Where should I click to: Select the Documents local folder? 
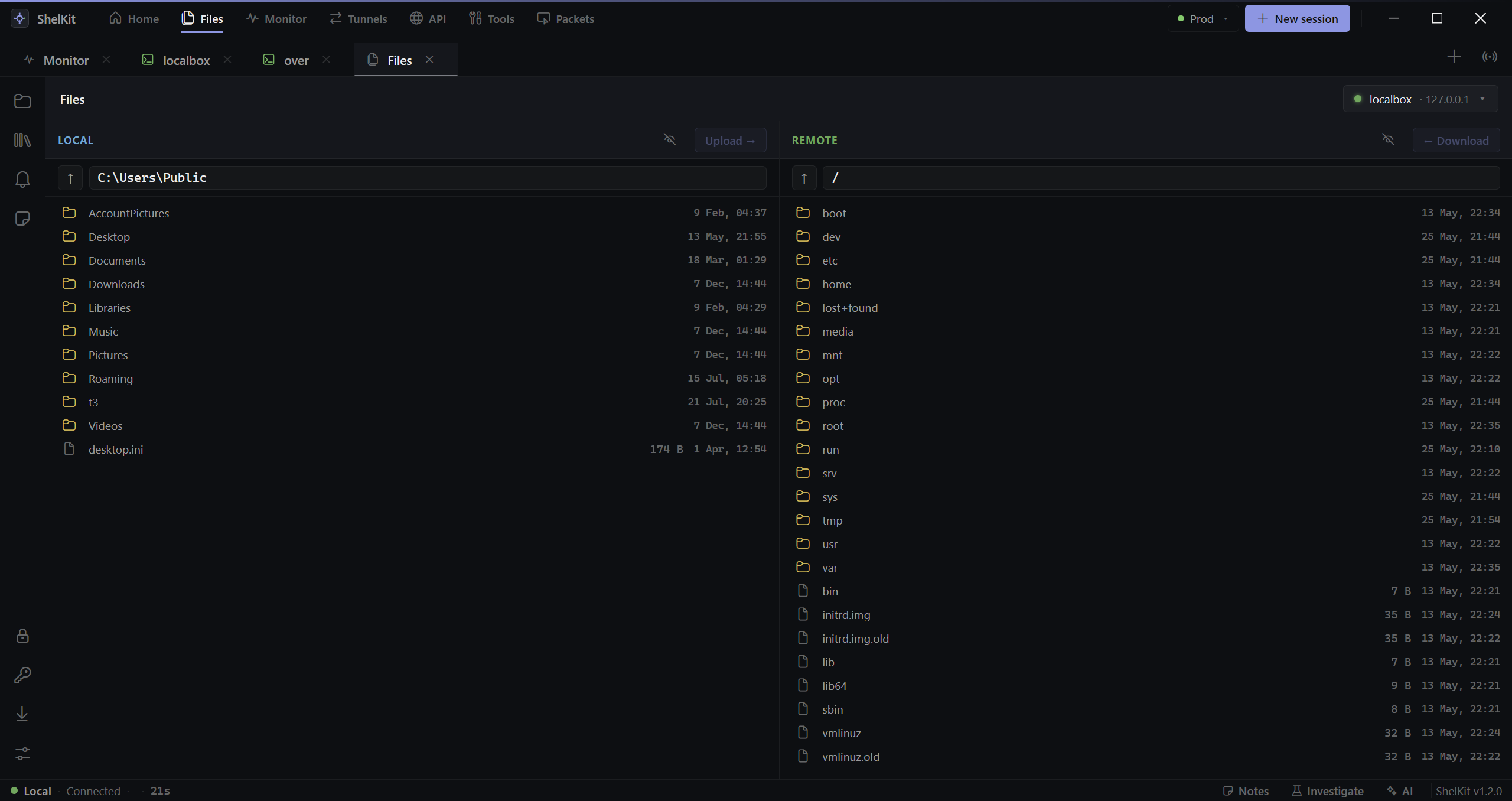412,261
